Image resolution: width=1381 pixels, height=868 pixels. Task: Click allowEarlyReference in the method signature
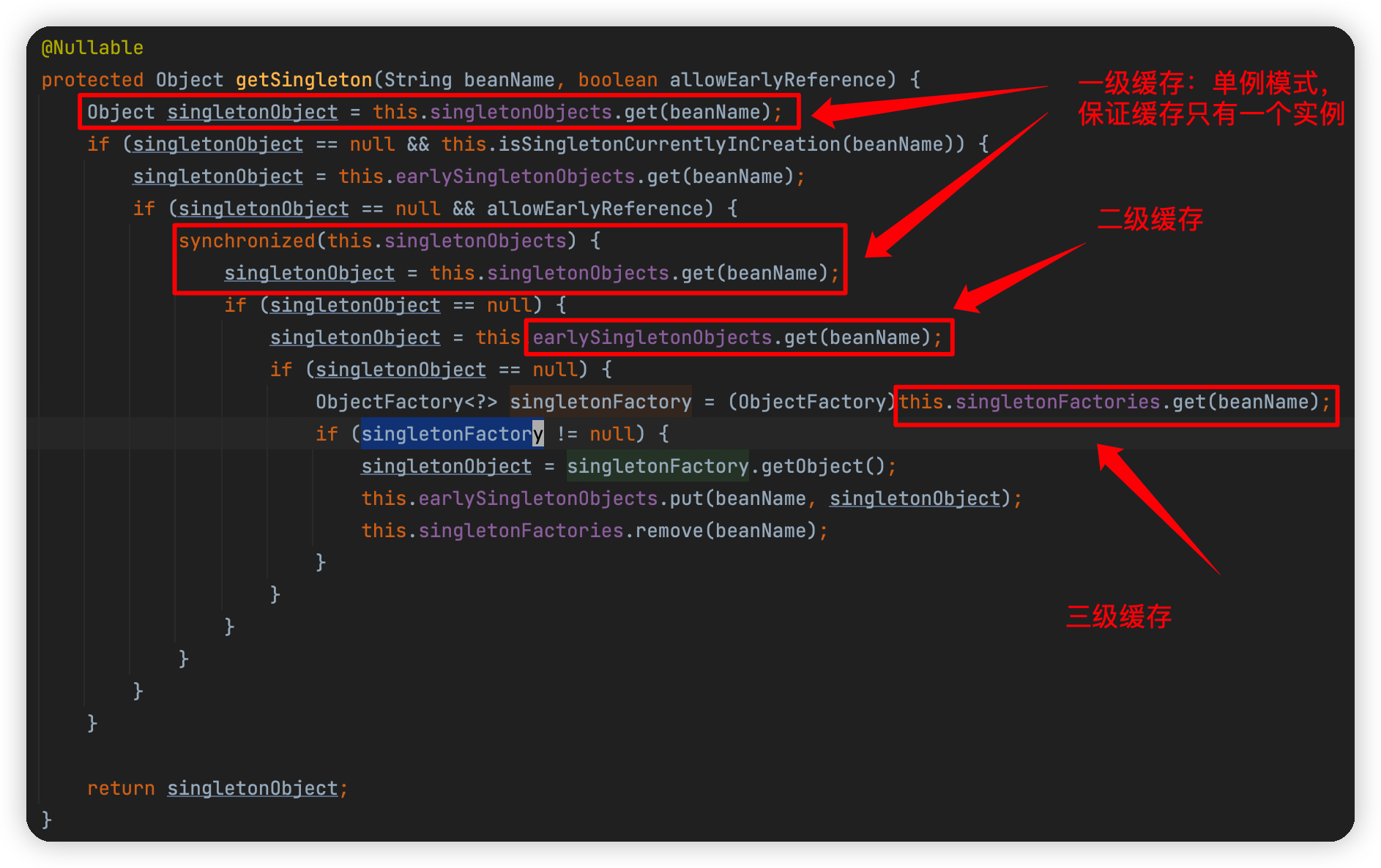click(778, 80)
